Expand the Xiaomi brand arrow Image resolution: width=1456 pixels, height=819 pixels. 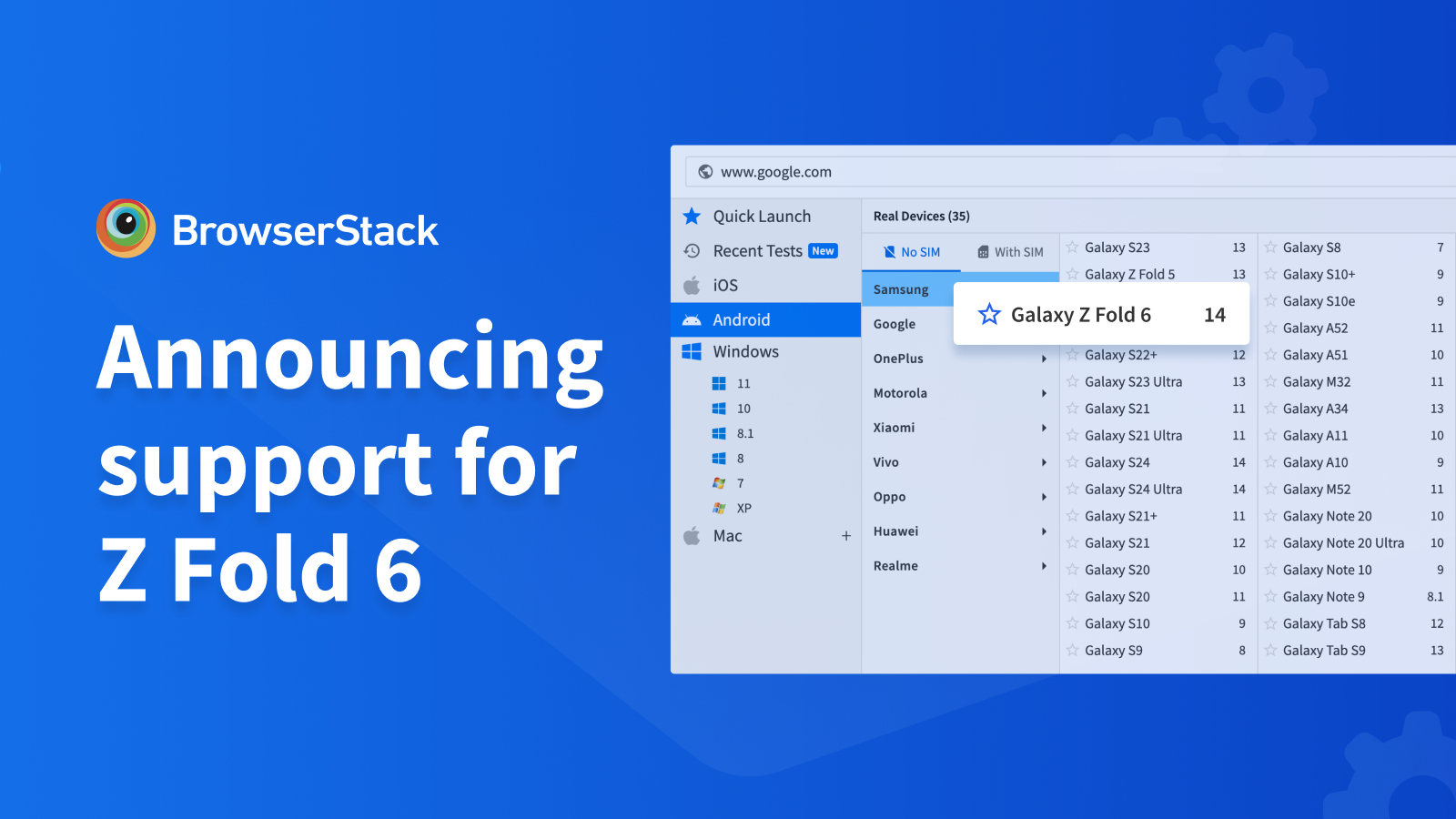pyautogui.click(x=1044, y=428)
